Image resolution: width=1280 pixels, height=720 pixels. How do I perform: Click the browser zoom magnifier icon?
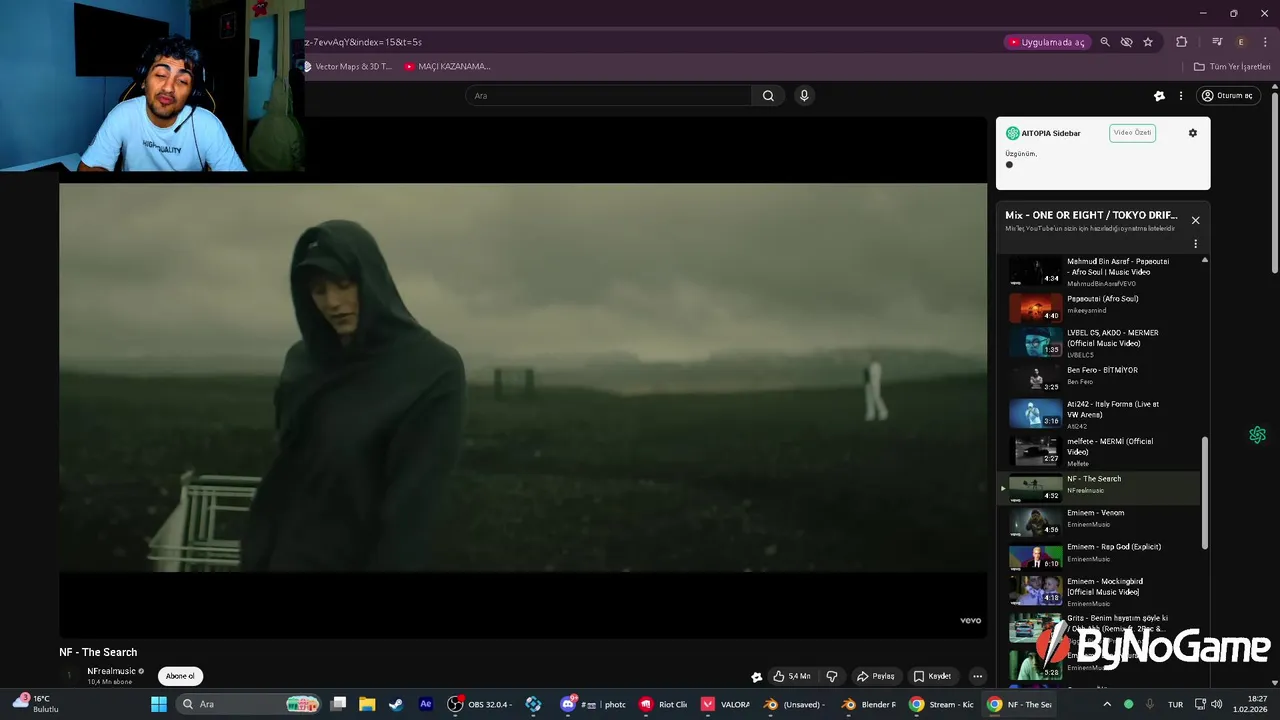(x=1105, y=42)
